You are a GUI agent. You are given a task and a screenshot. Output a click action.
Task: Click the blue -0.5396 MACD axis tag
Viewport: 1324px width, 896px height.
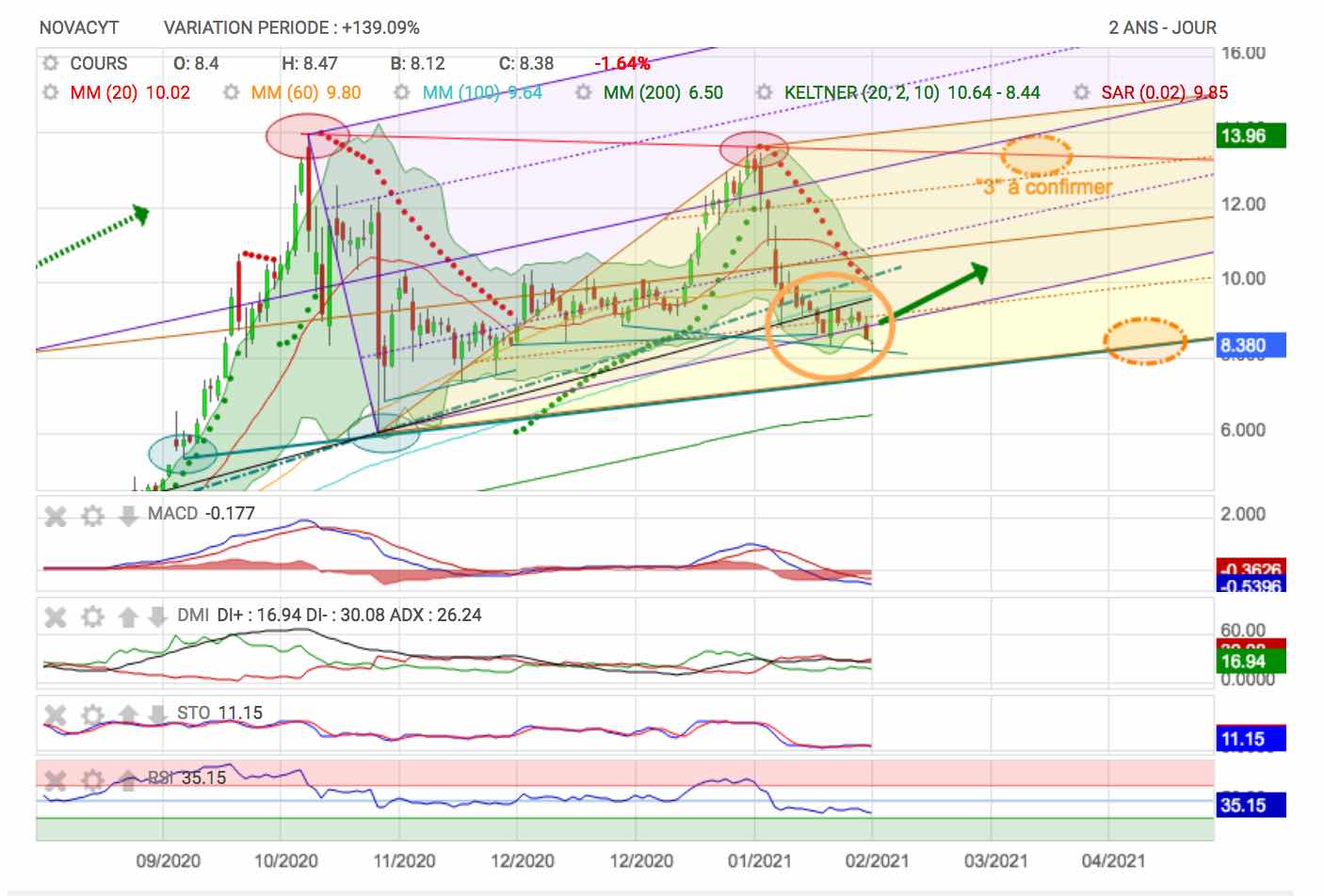[1251, 585]
